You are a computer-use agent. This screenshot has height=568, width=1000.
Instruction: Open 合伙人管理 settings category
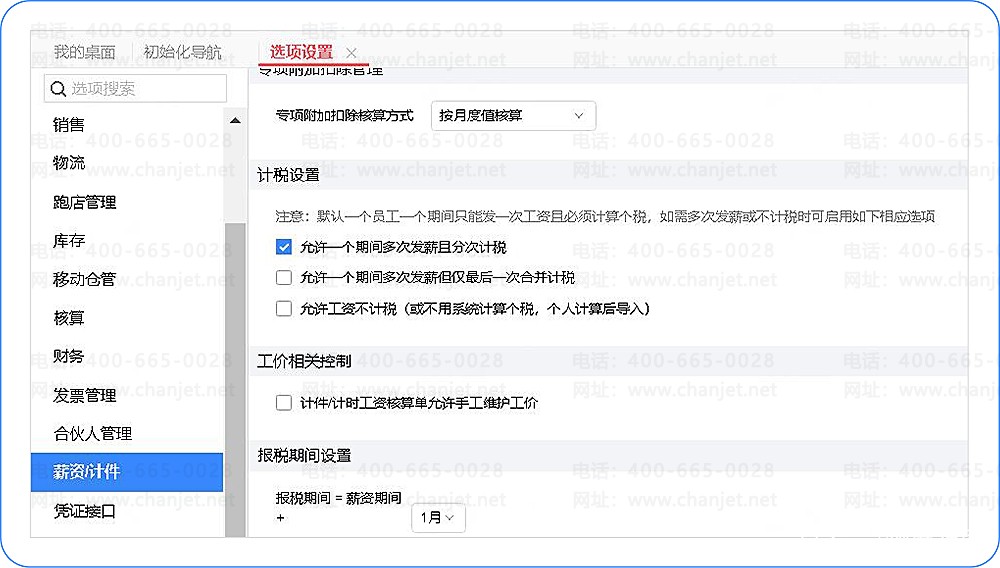click(92, 433)
